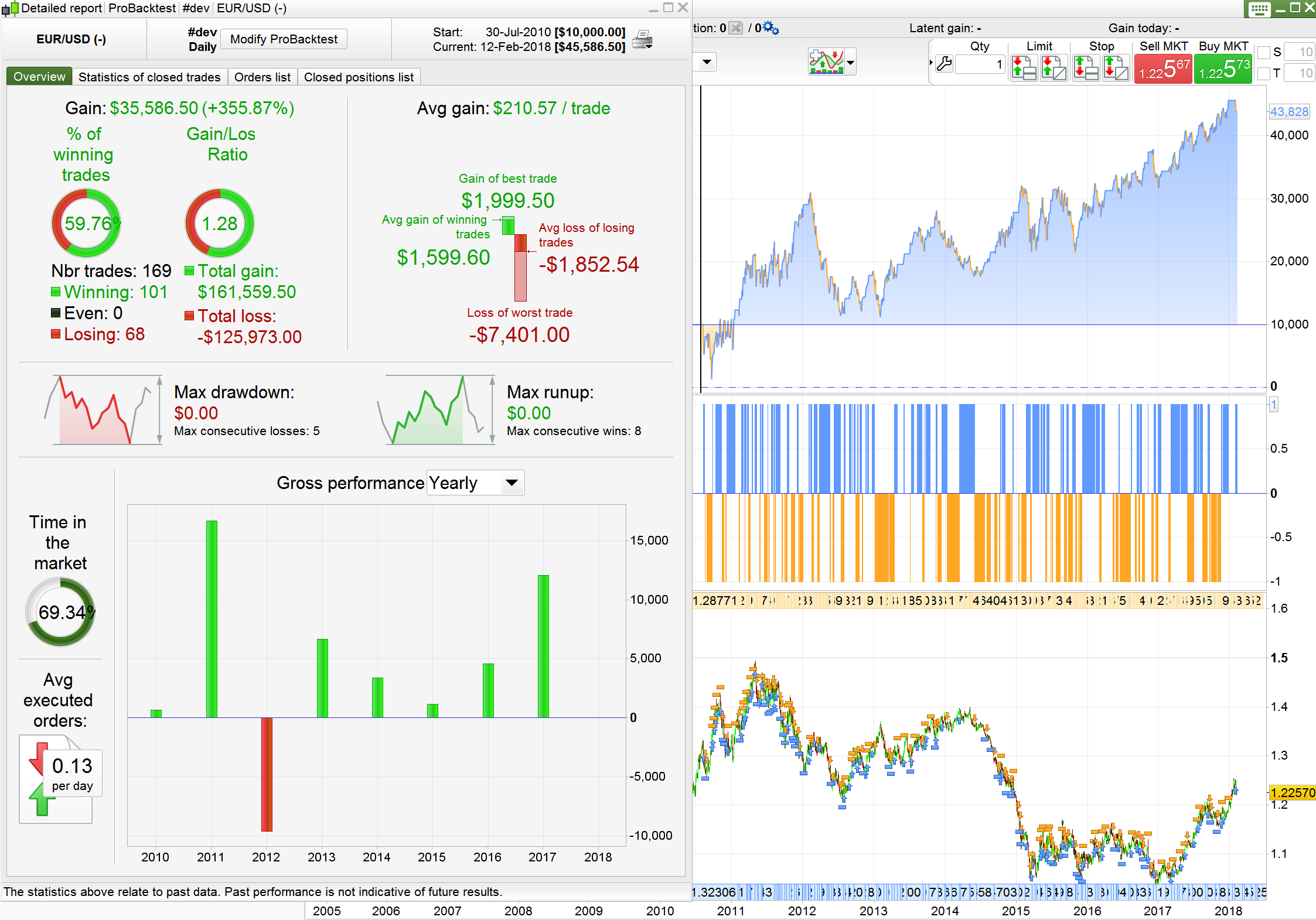The height and width of the screenshot is (920, 1316).
Task: Open trading settings with the wrench icon
Action: click(944, 64)
